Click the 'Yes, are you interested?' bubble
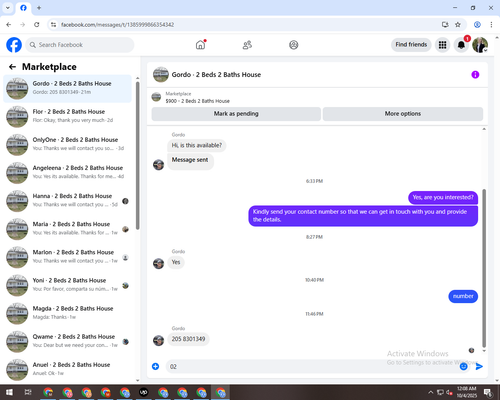The width and height of the screenshot is (500, 400). [443, 197]
